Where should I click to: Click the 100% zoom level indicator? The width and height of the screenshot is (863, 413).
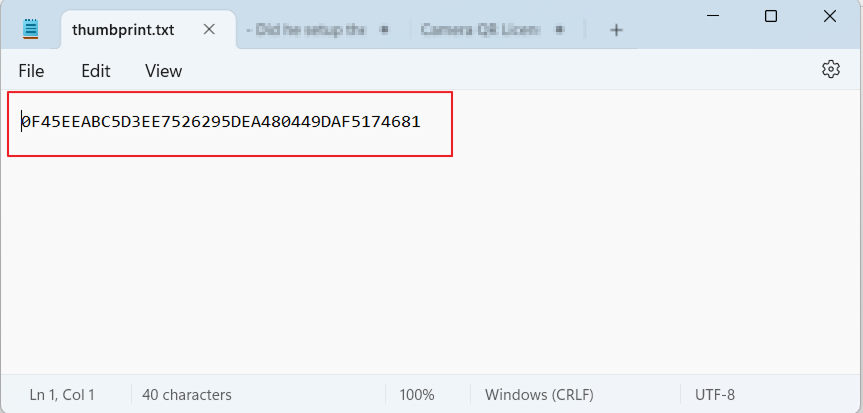click(417, 395)
